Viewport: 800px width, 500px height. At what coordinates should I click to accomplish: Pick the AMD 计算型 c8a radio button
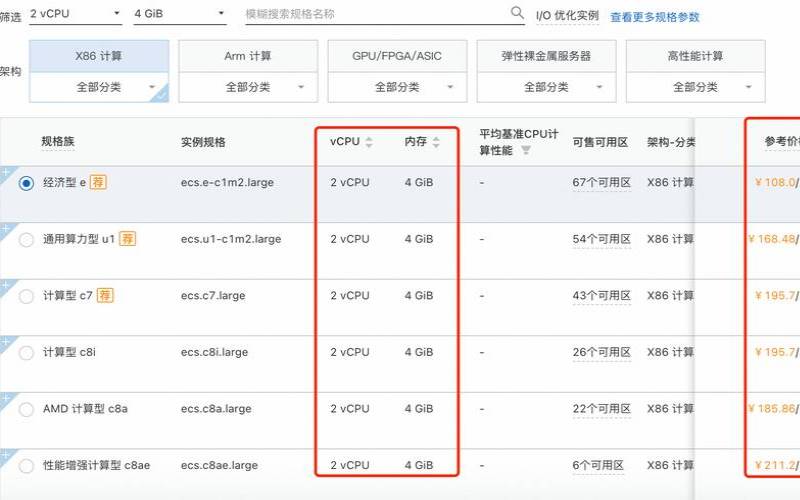pyautogui.click(x=26, y=409)
